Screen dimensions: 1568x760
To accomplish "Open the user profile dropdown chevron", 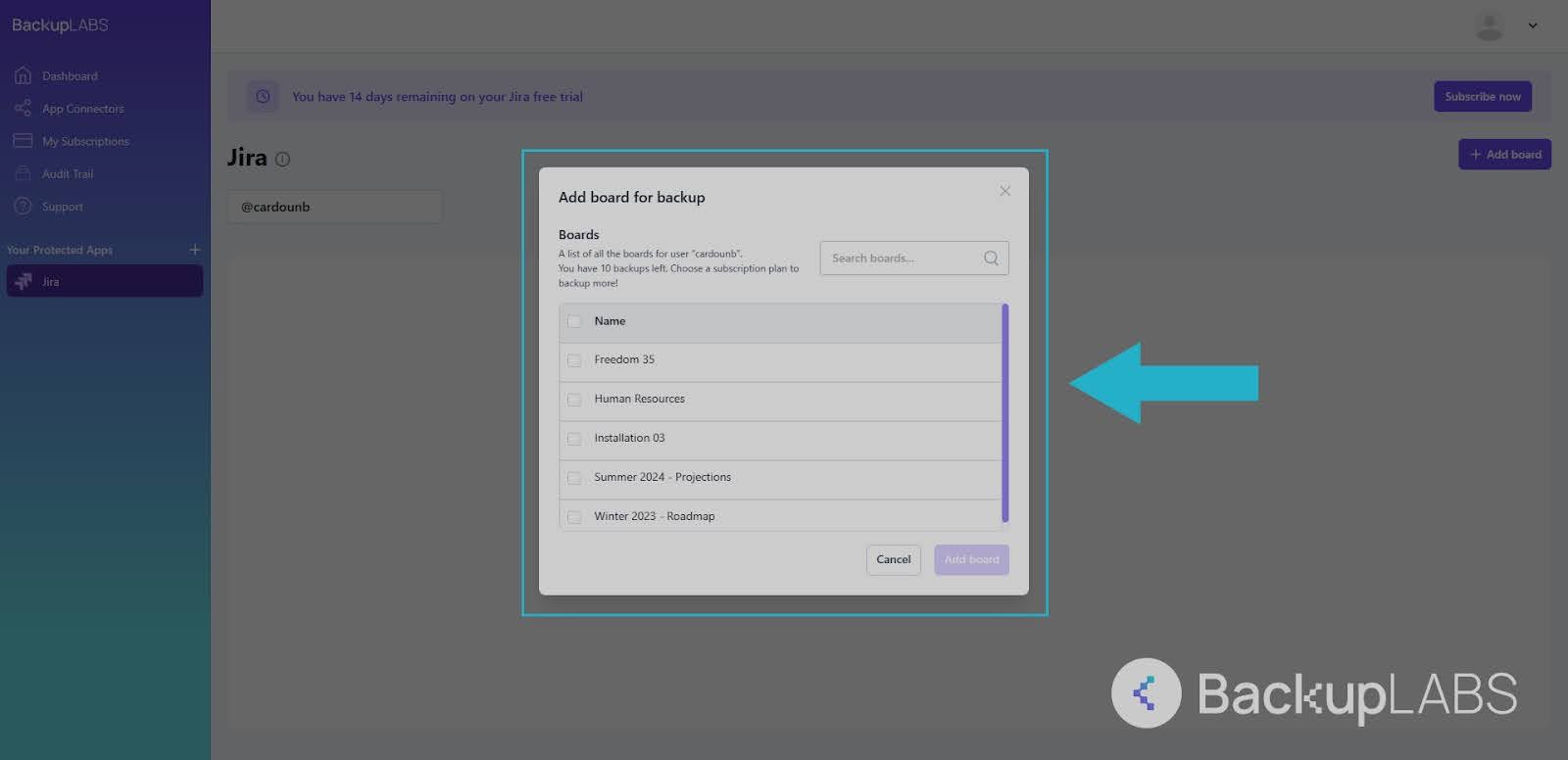I will pyautogui.click(x=1532, y=26).
